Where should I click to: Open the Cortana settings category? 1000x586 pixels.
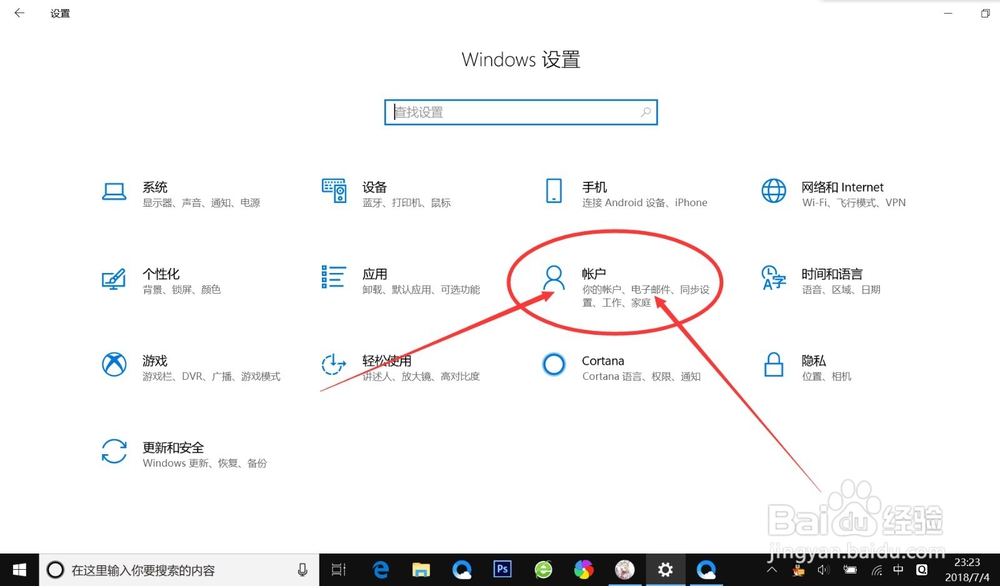click(621, 367)
